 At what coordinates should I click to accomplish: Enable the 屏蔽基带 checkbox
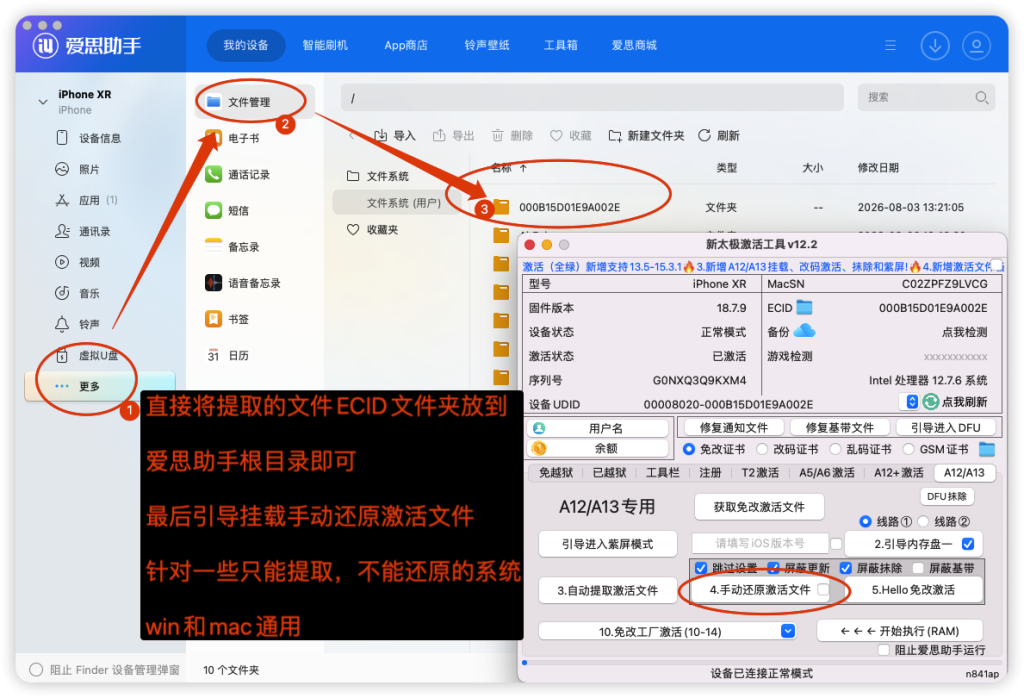918,567
